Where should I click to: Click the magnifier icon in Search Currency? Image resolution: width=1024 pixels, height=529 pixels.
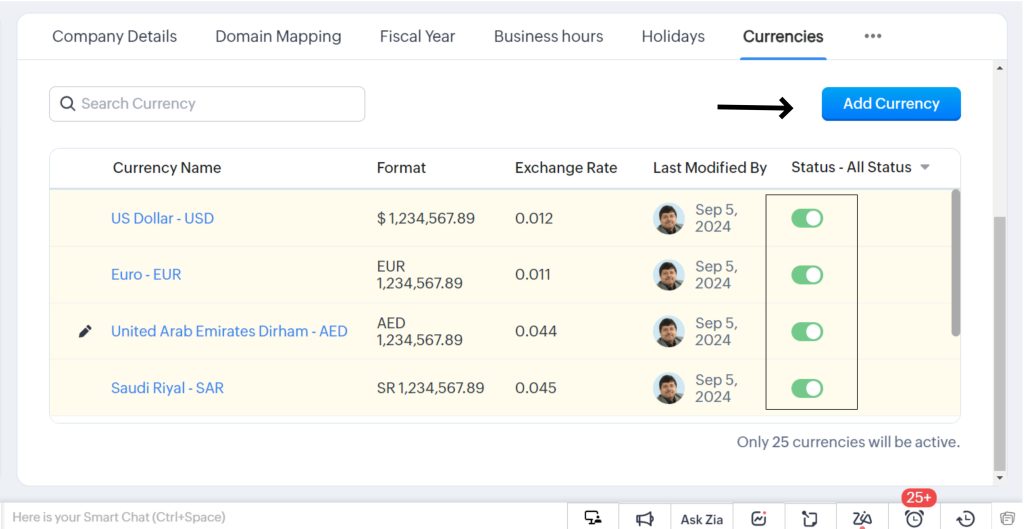(67, 103)
